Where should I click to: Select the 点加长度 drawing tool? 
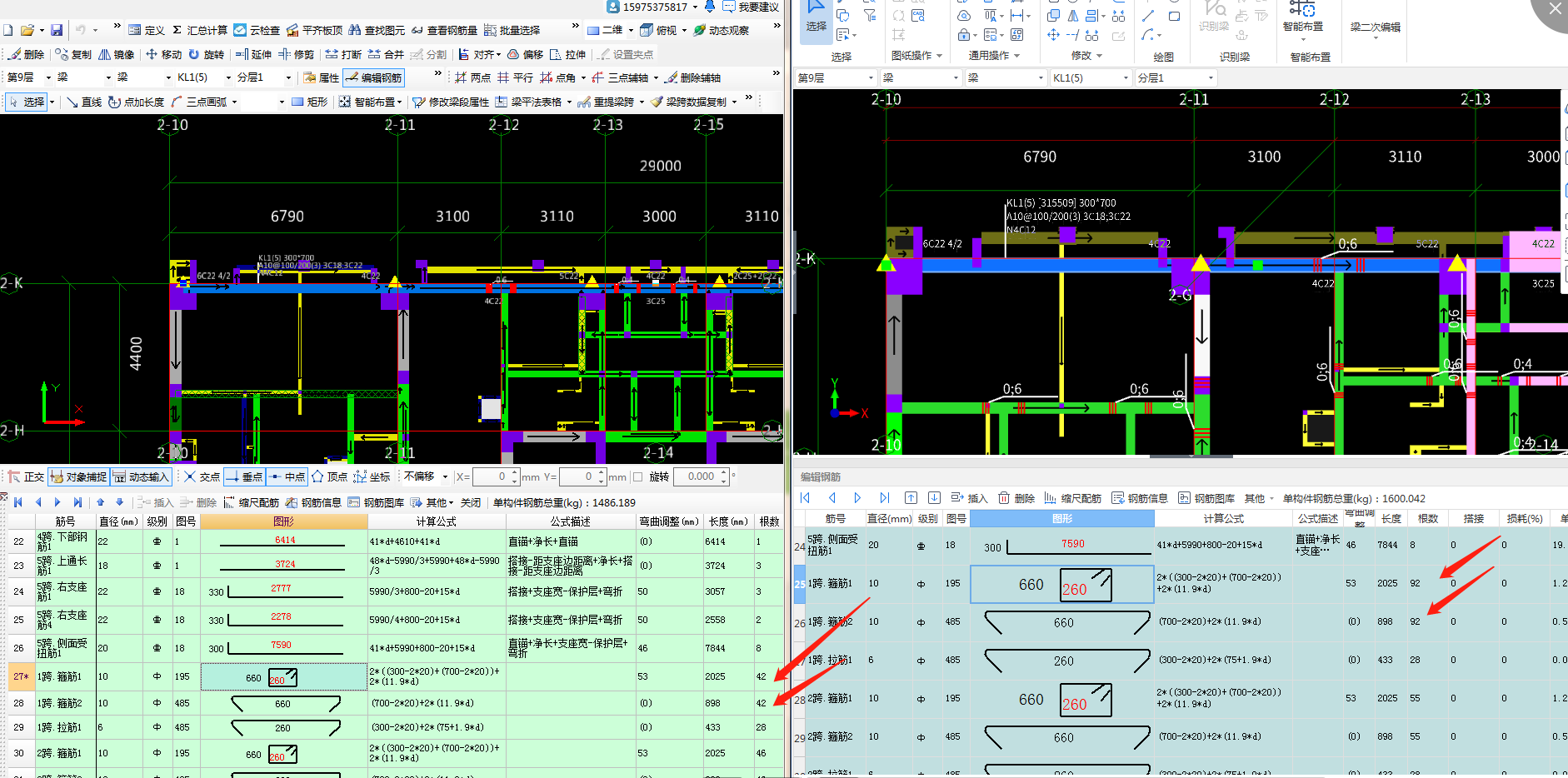[136, 102]
